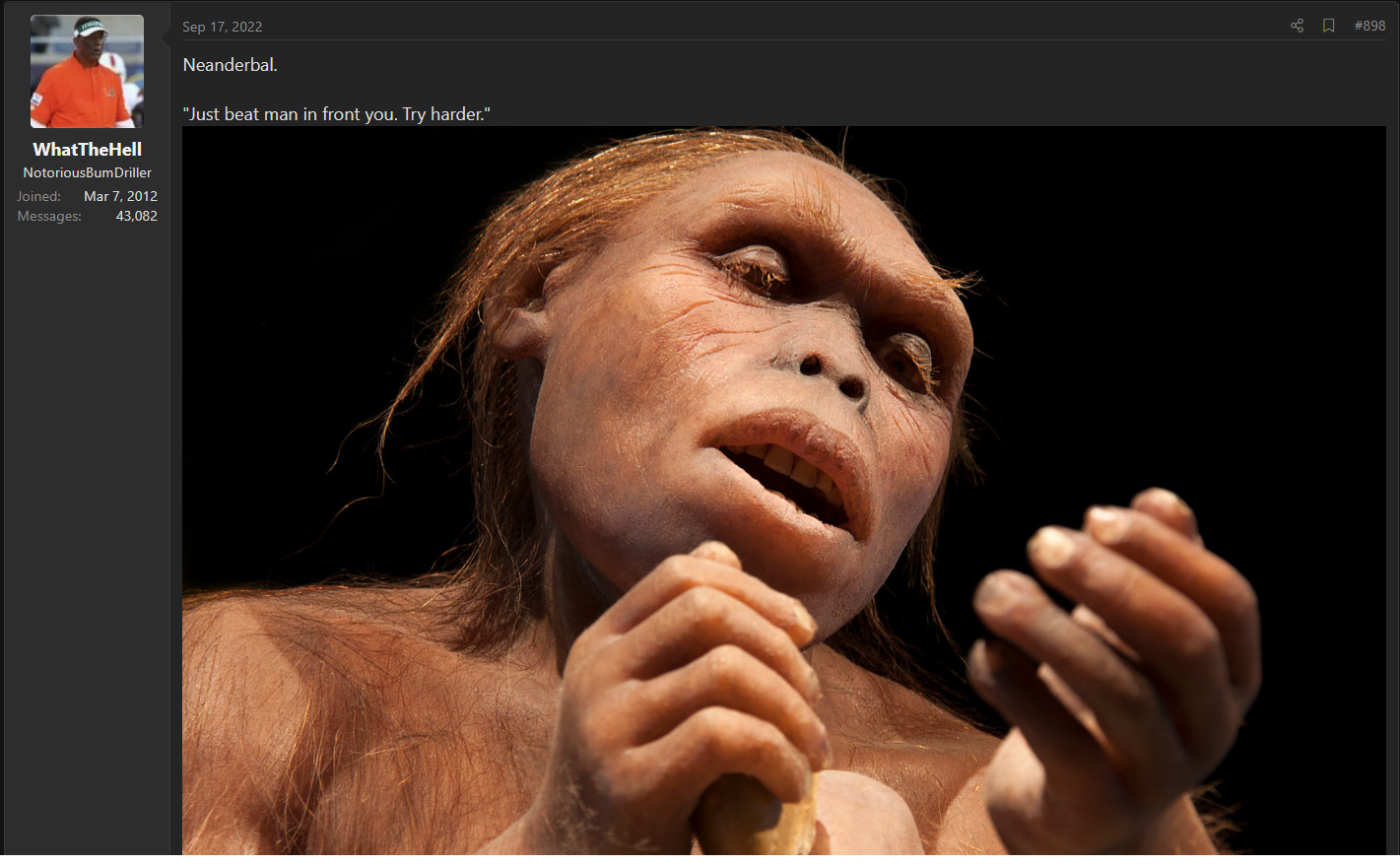Click the "Messages:" label

point(49,216)
